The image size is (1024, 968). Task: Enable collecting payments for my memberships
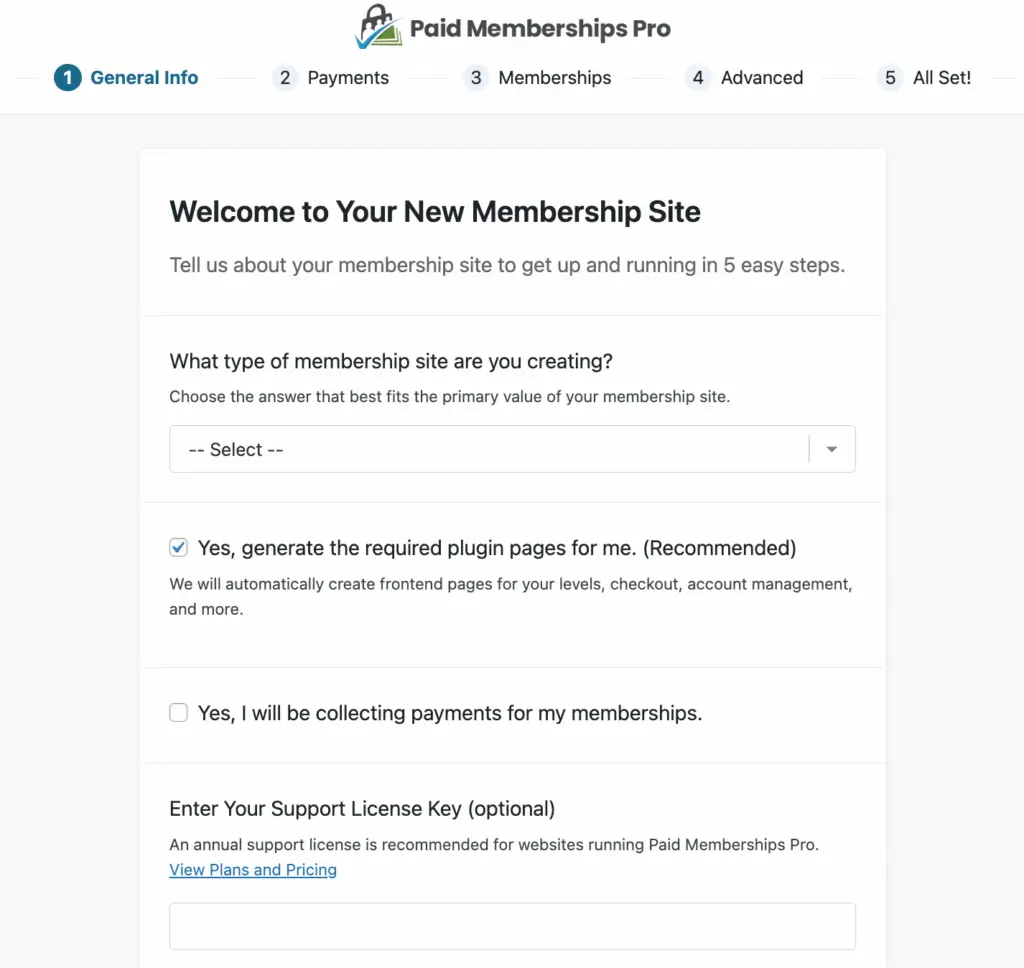click(178, 712)
